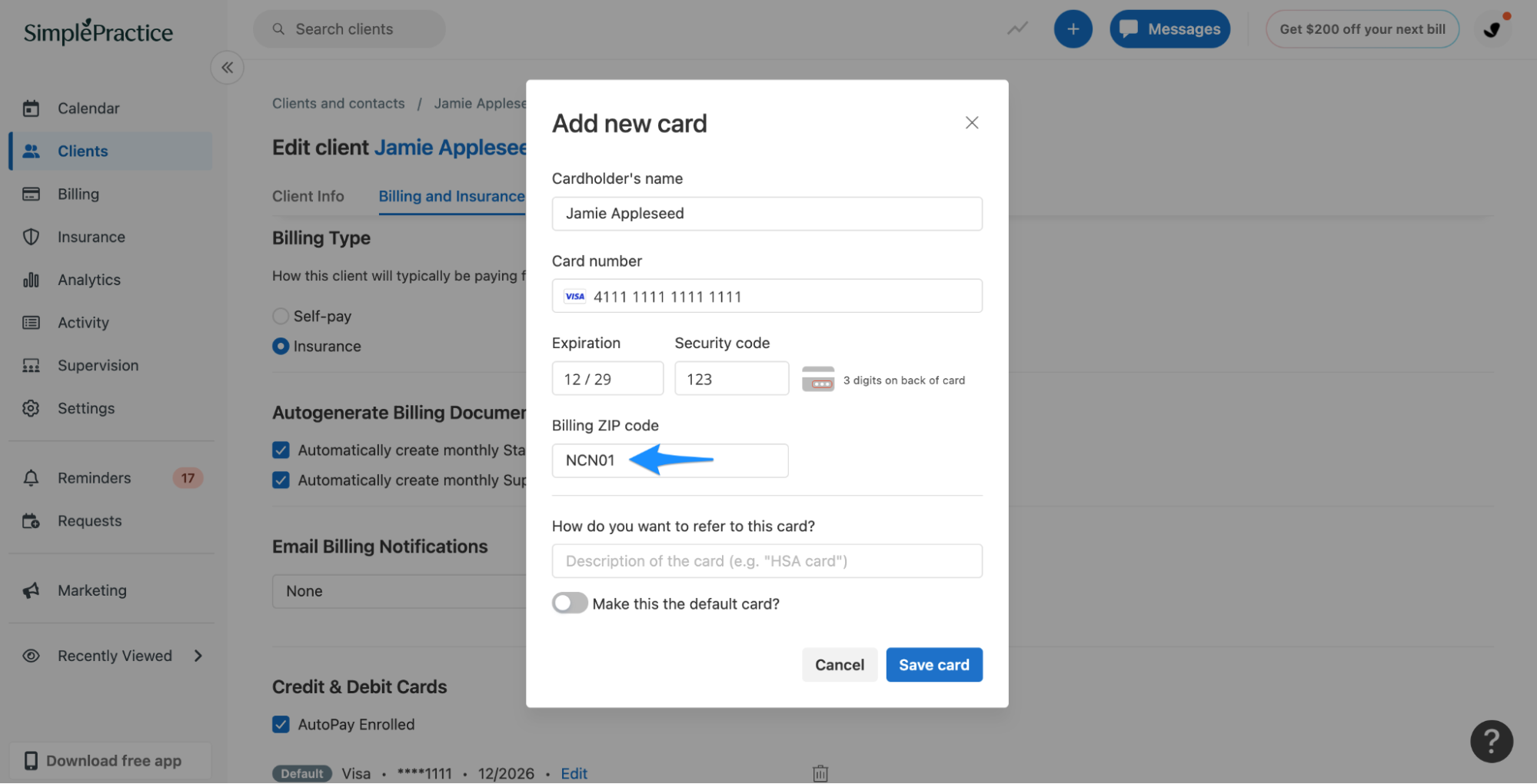Image resolution: width=1537 pixels, height=784 pixels.
Task: Open the Marketing megaphone icon
Action: (x=31, y=590)
